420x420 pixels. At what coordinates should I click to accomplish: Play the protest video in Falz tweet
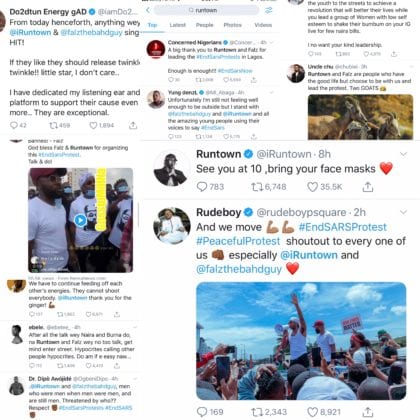80,220
